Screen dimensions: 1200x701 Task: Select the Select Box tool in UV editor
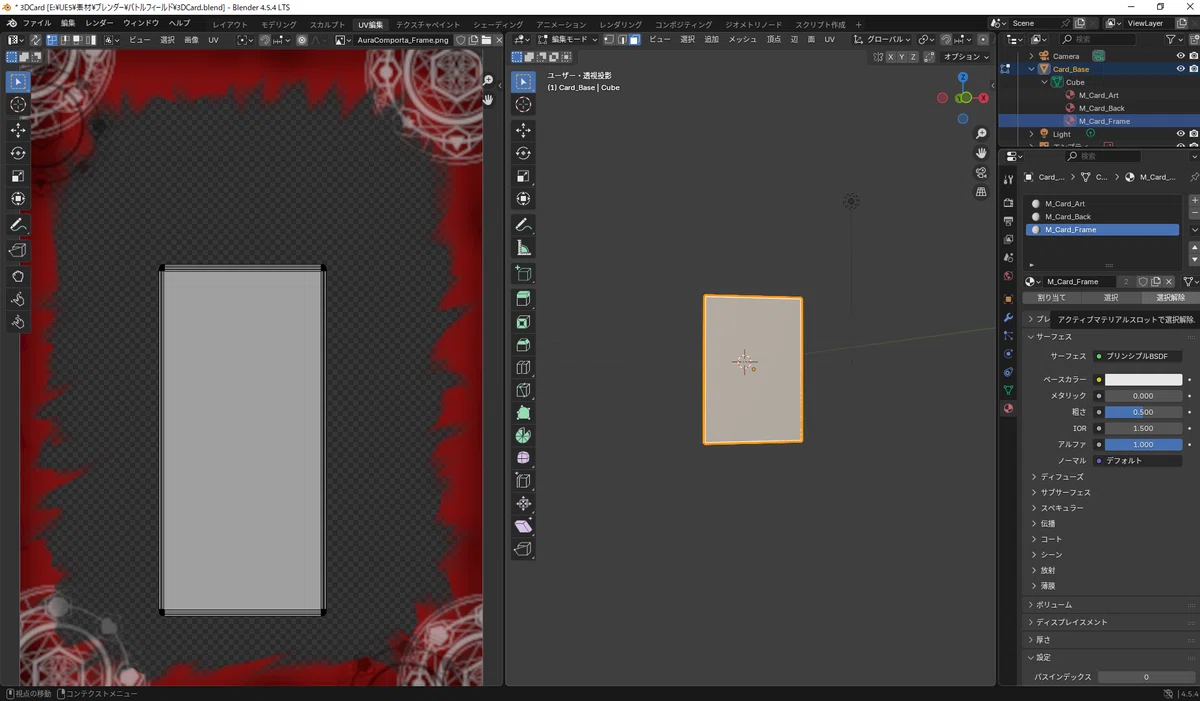click(x=18, y=81)
